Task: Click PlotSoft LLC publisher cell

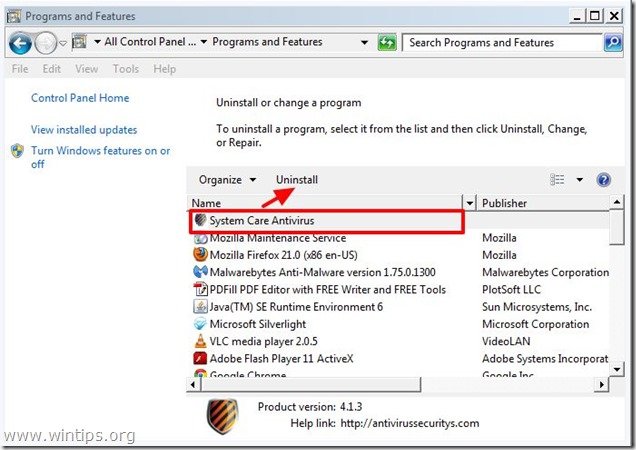Action: tap(511, 290)
